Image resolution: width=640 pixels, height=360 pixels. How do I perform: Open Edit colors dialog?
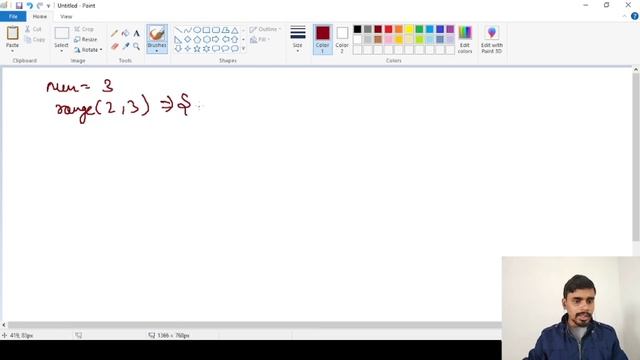pyautogui.click(x=465, y=40)
